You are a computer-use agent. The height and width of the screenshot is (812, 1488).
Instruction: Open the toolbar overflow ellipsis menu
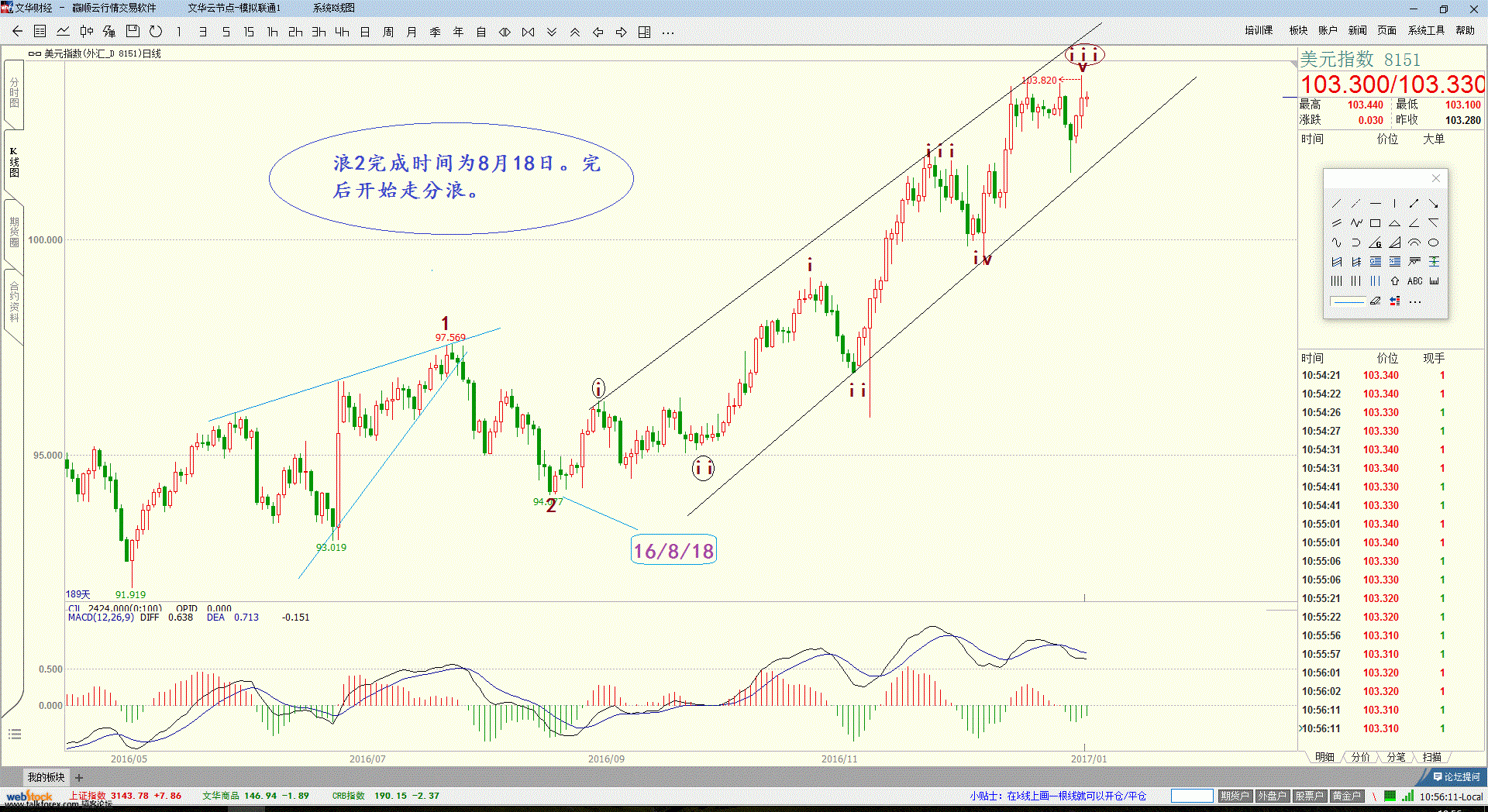click(x=667, y=33)
